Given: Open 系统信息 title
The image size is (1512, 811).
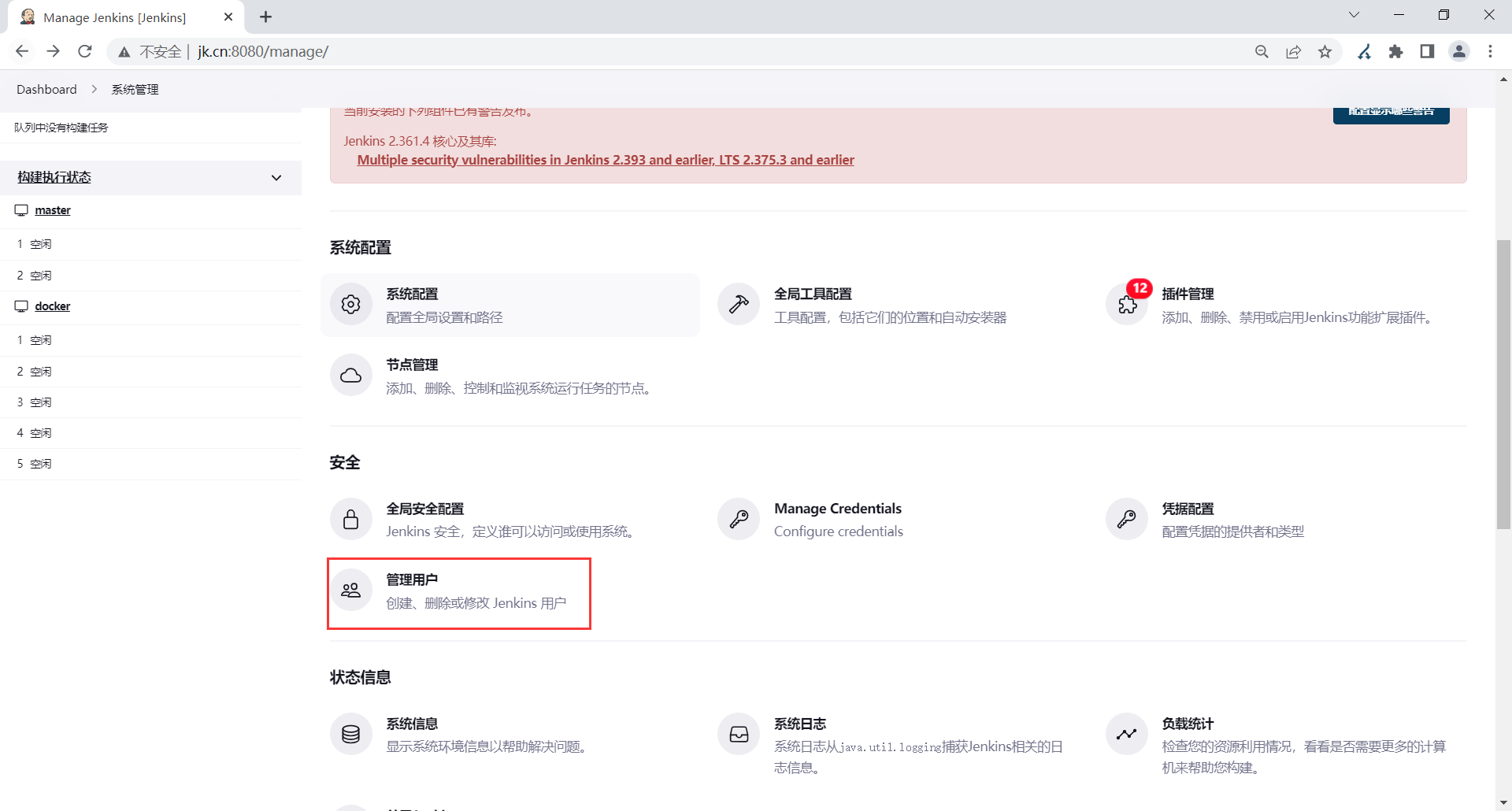Looking at the screenshot, I should [x=412, y=724].
